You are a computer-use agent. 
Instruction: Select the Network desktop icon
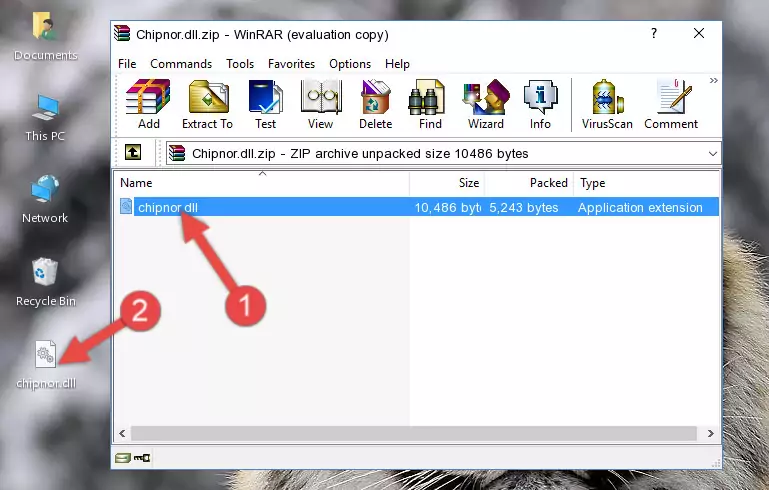pos(45,199)
